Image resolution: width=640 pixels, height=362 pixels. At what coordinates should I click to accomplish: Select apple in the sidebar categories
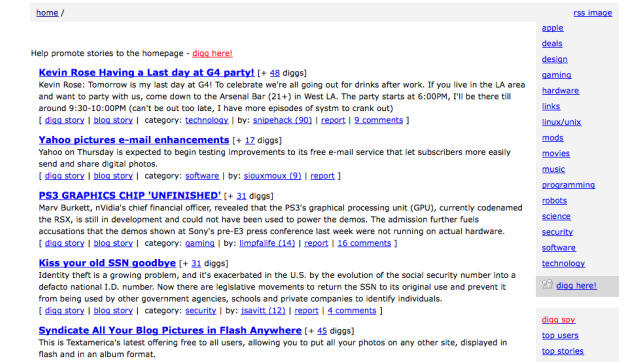point(553,28)
